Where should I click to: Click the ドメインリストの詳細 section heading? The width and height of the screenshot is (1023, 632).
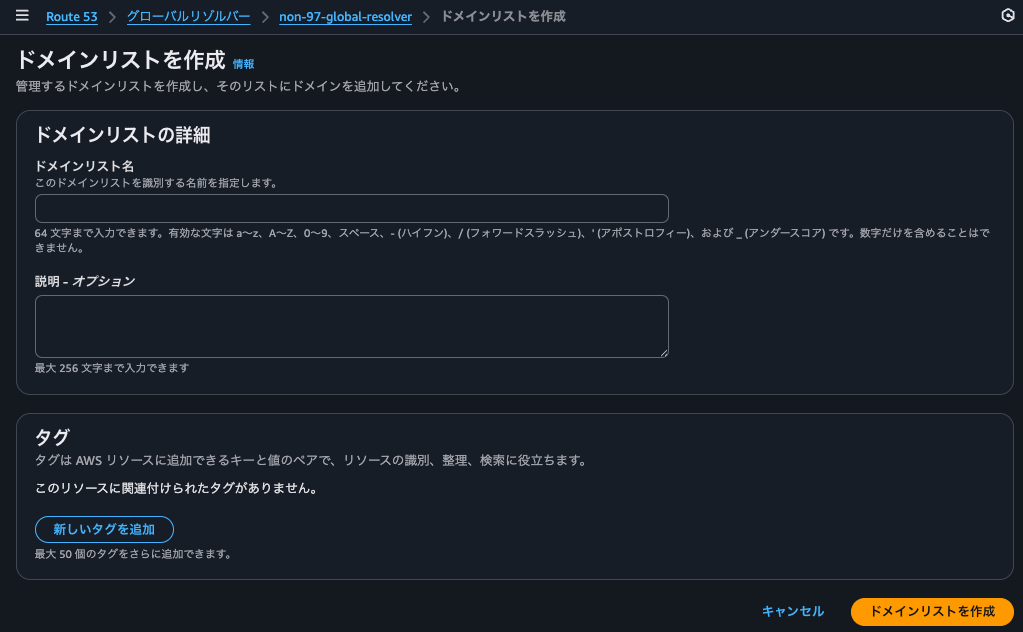[123, 135]
